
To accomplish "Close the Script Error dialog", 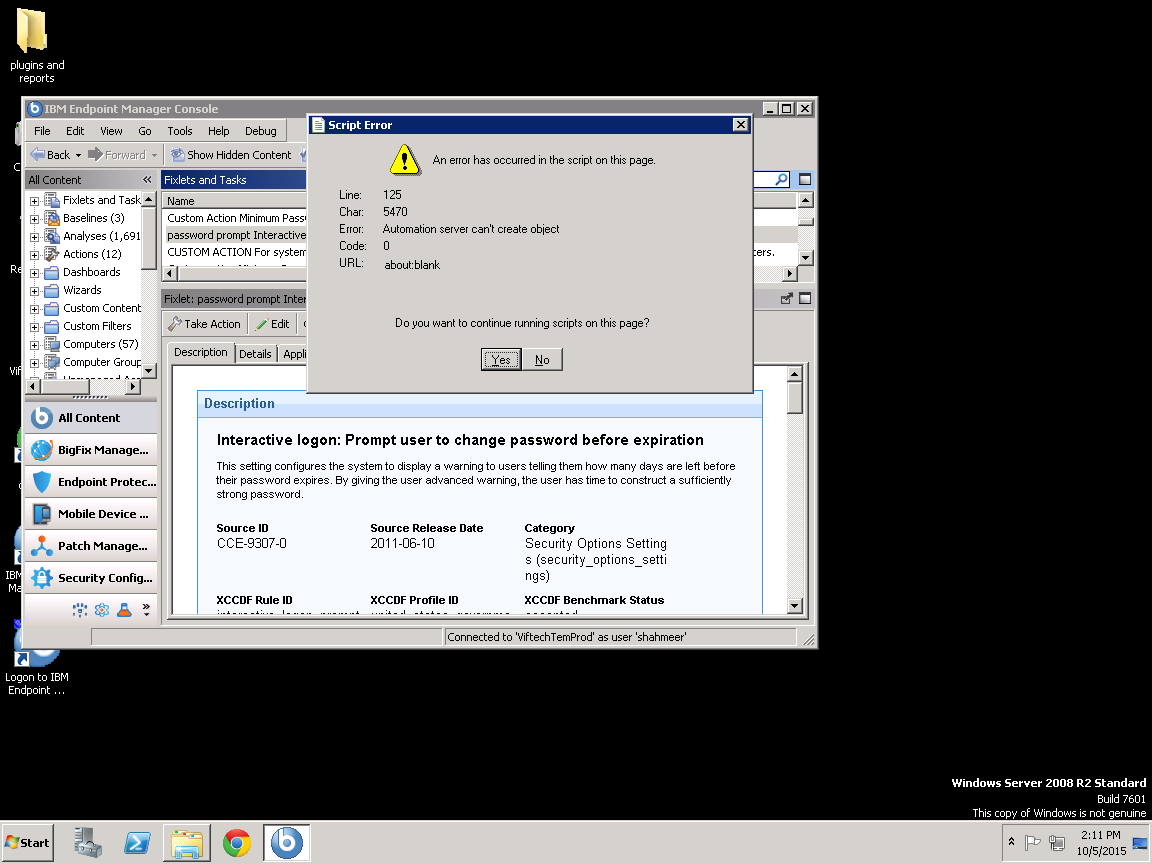I will pyautogui.click(x=741, y=125).
